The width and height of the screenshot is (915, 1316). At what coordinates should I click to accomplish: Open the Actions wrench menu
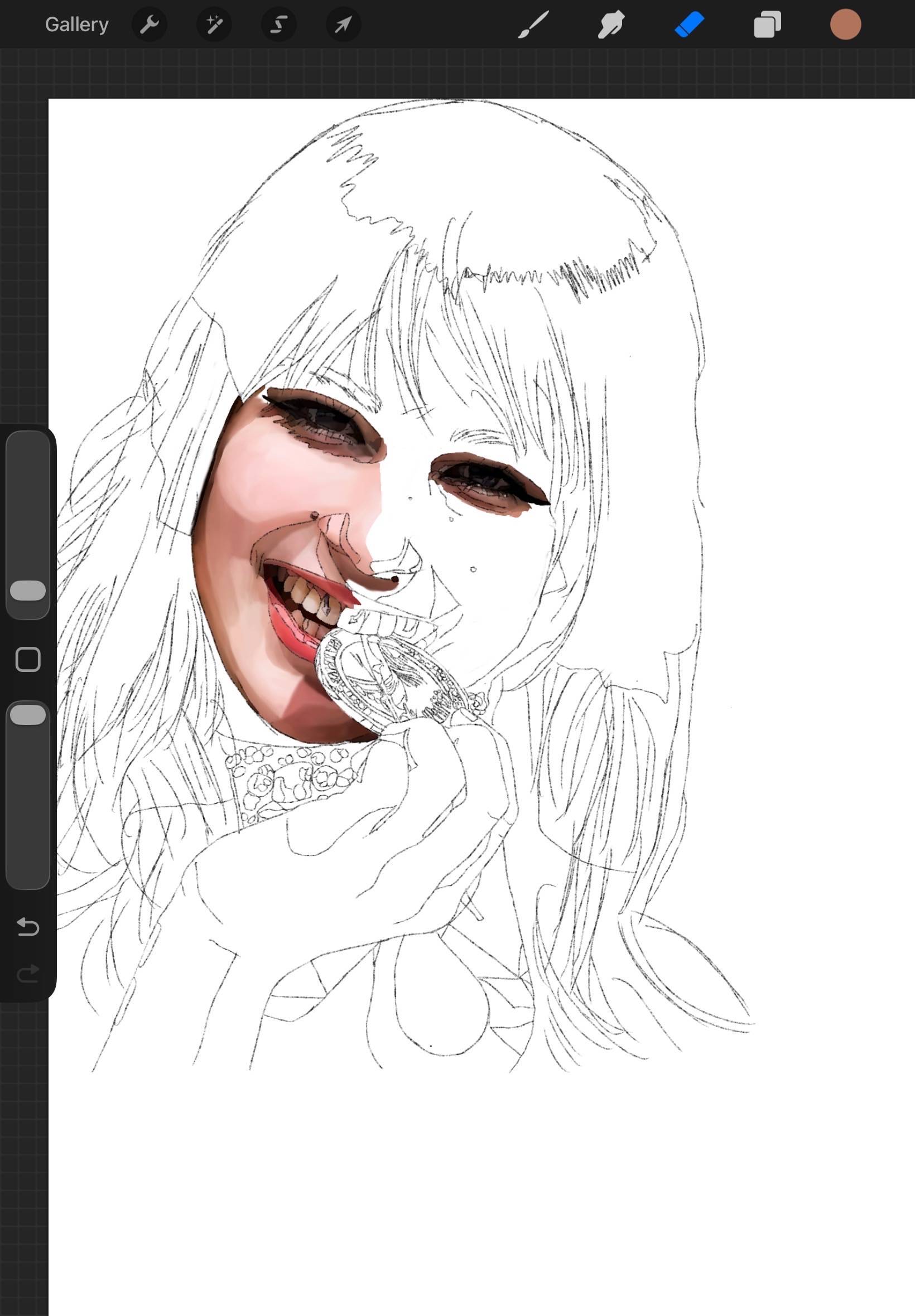point(150,25)
